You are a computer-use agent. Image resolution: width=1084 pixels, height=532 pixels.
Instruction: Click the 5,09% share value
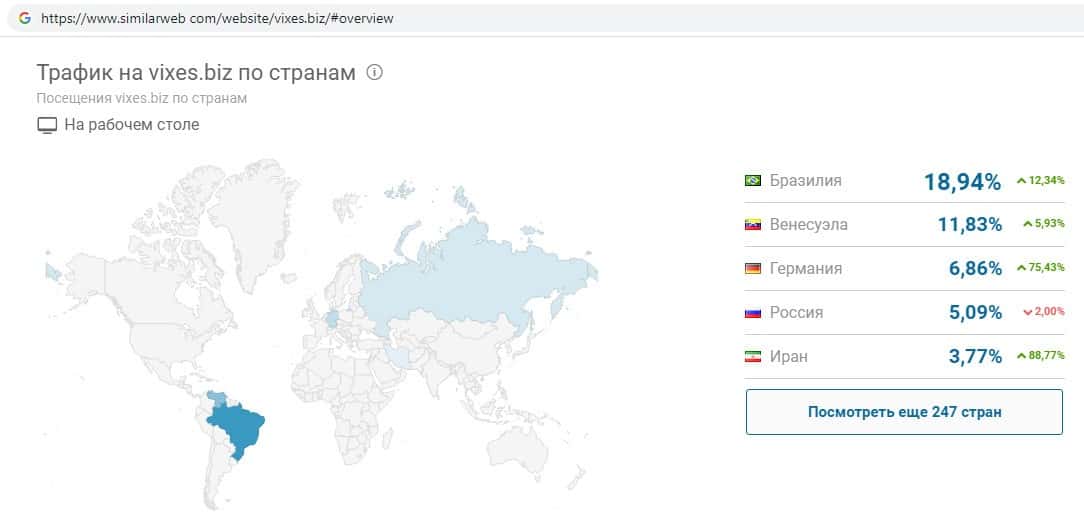[x=975, y=313]
